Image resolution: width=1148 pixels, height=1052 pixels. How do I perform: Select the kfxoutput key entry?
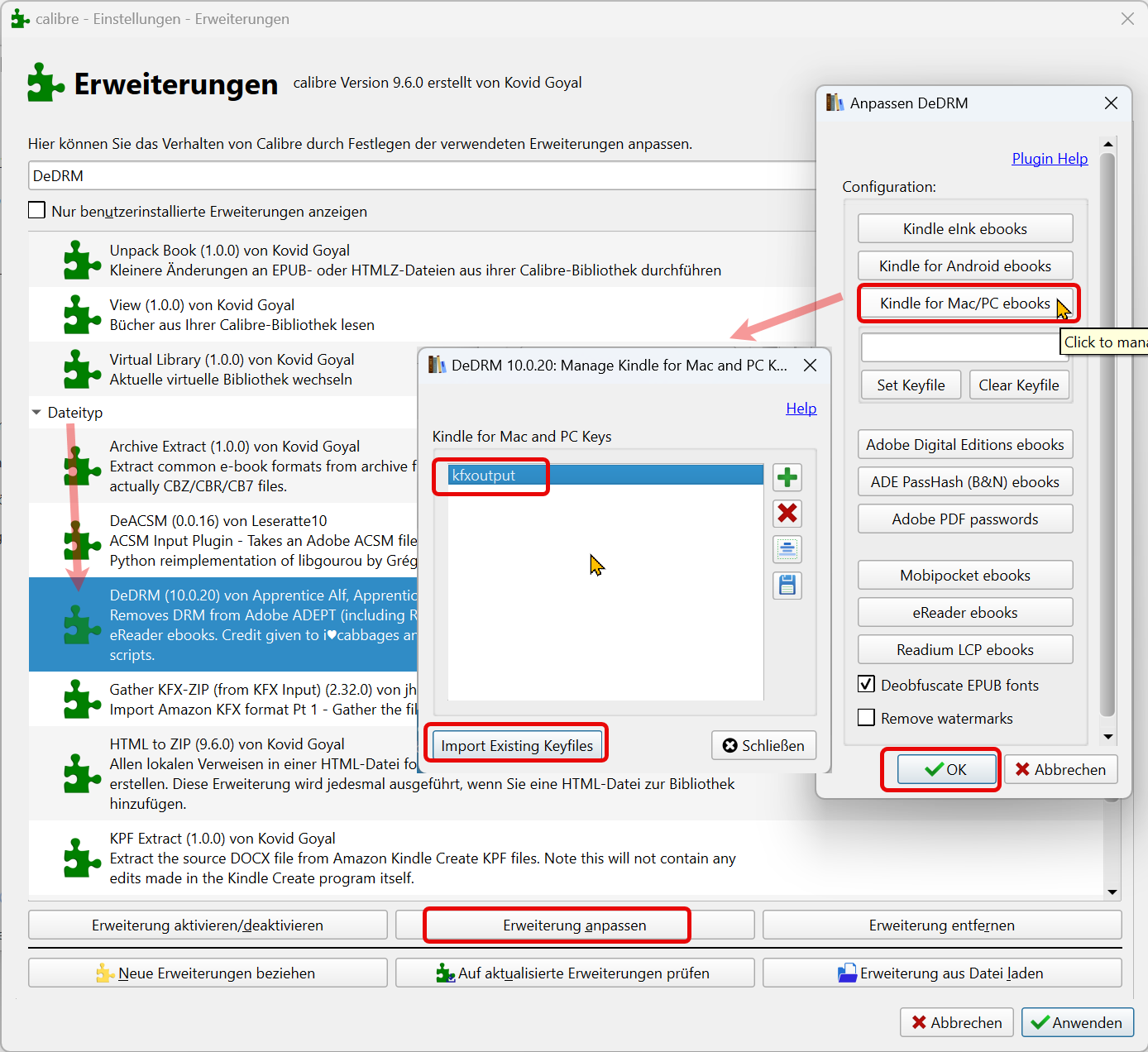point(605,476)
